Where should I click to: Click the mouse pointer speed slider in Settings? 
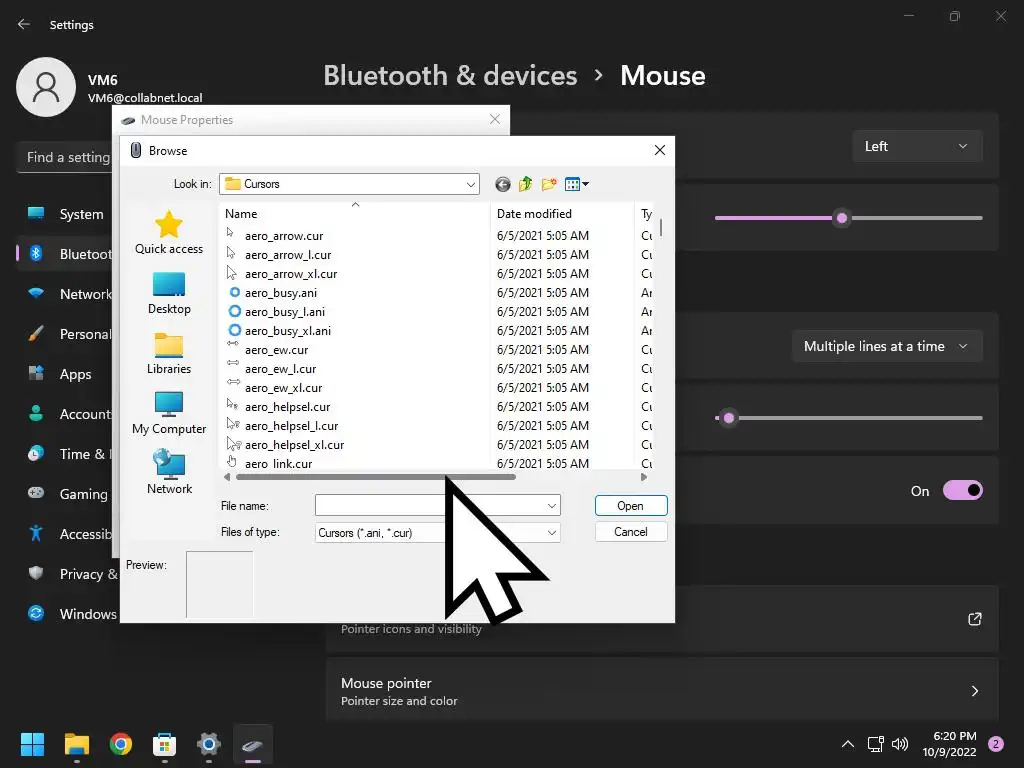pos(848,217)
